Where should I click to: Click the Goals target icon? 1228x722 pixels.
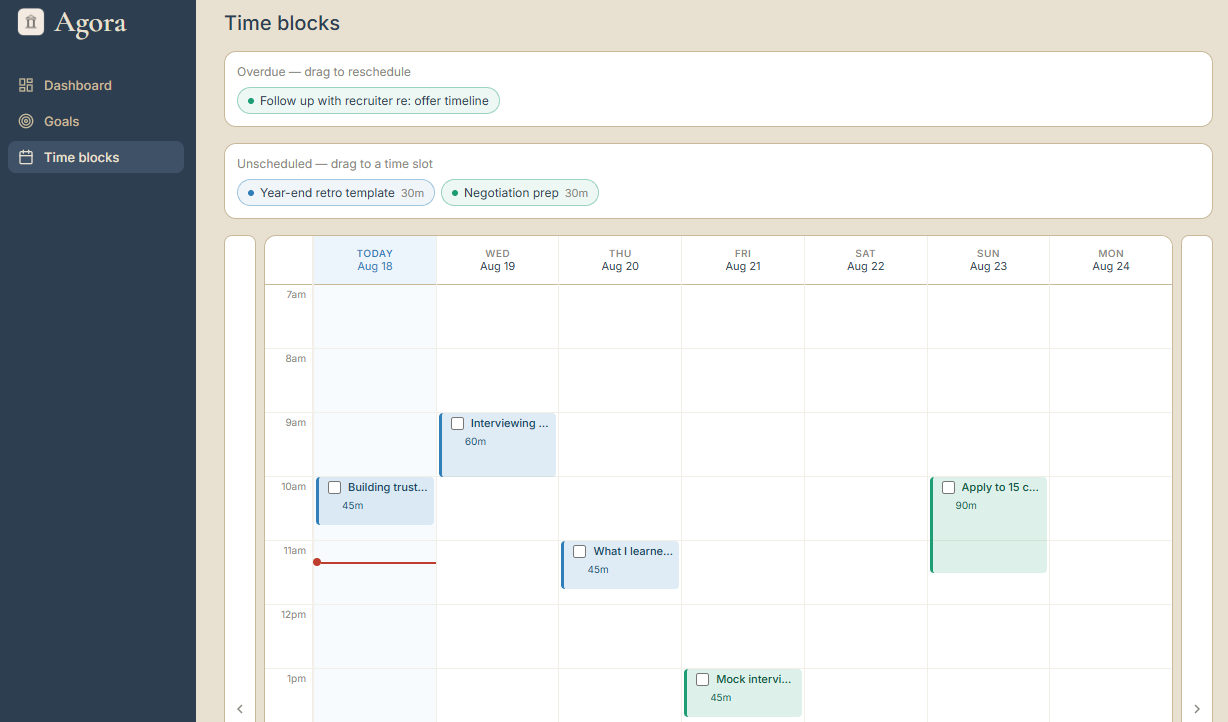tap(26, 121)
